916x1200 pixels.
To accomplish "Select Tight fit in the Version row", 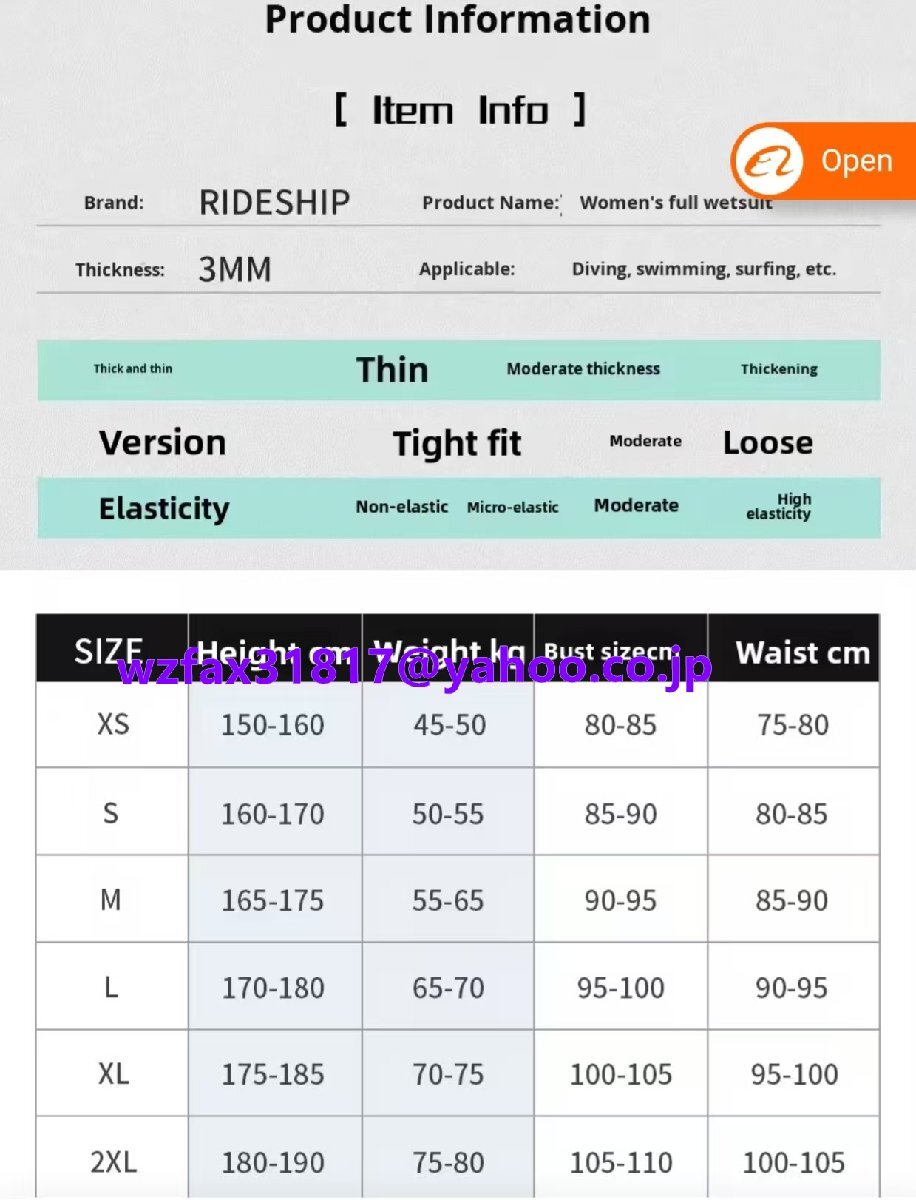I will click(x=457, y=443).
